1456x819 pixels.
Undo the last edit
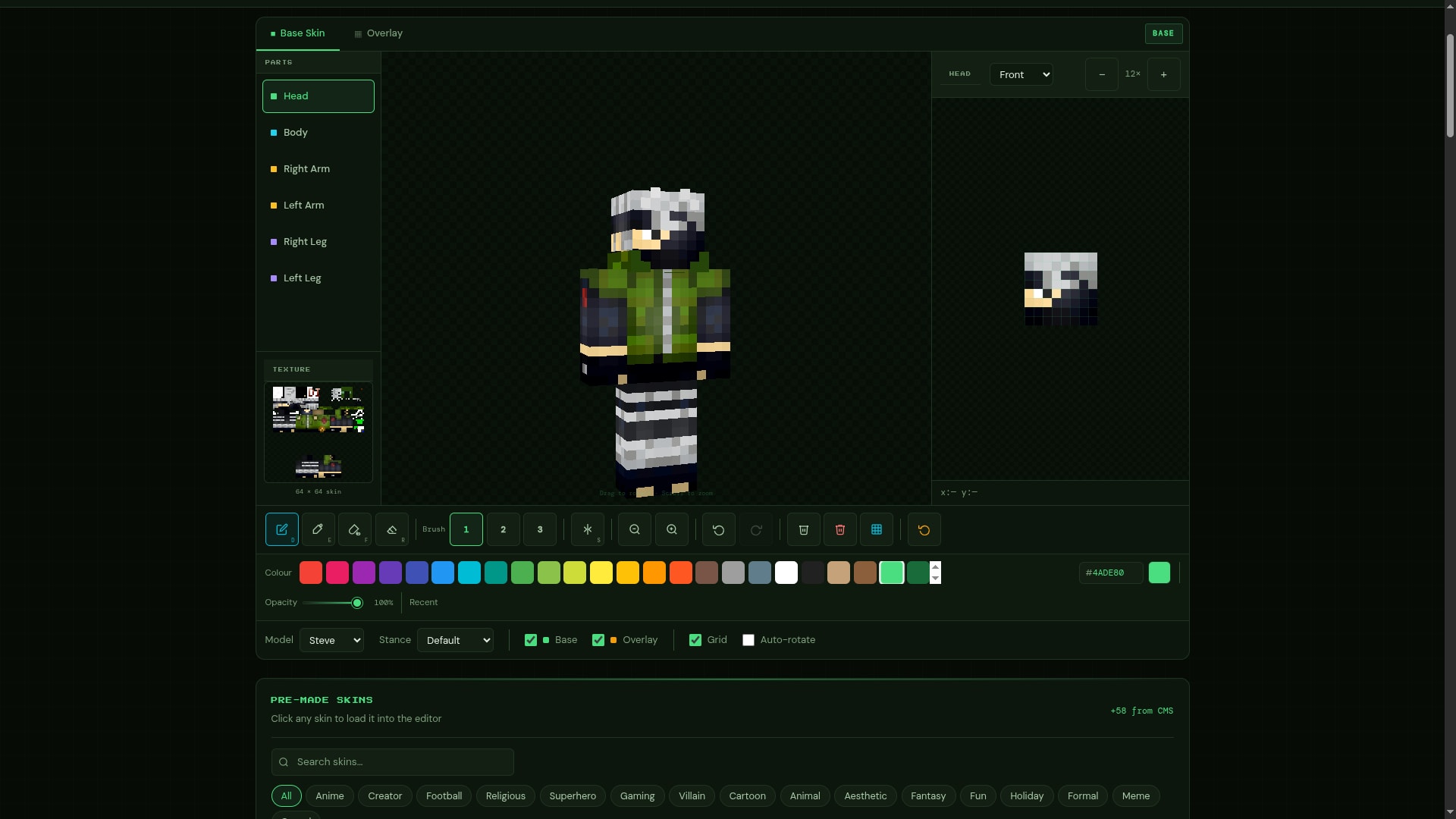[x=719, y=529]
